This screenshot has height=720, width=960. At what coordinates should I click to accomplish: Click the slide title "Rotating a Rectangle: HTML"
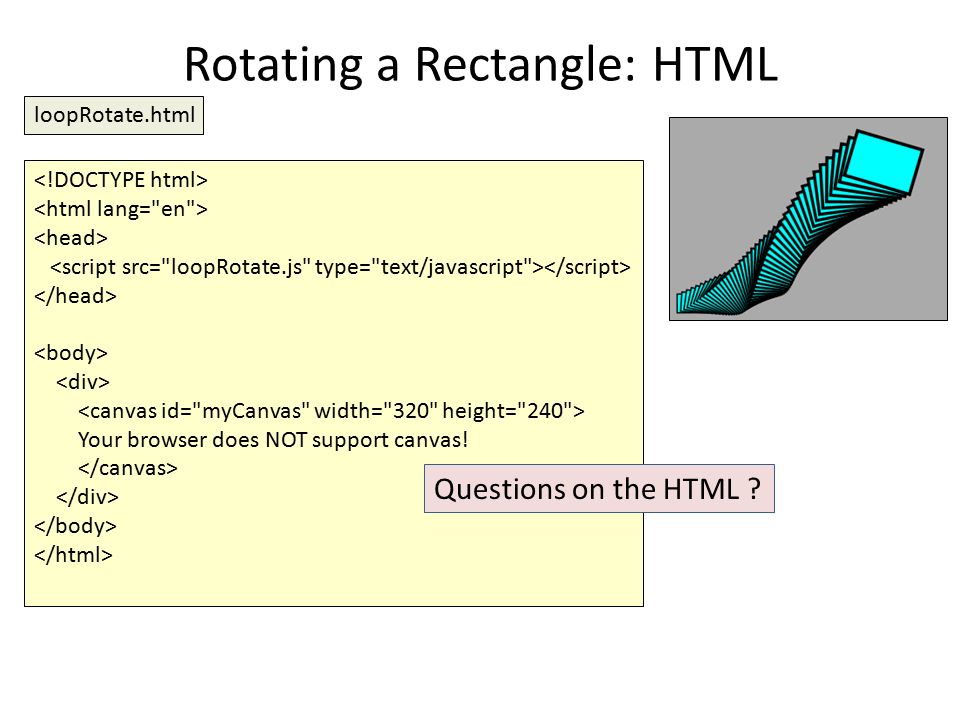click(x=481, y=64)
